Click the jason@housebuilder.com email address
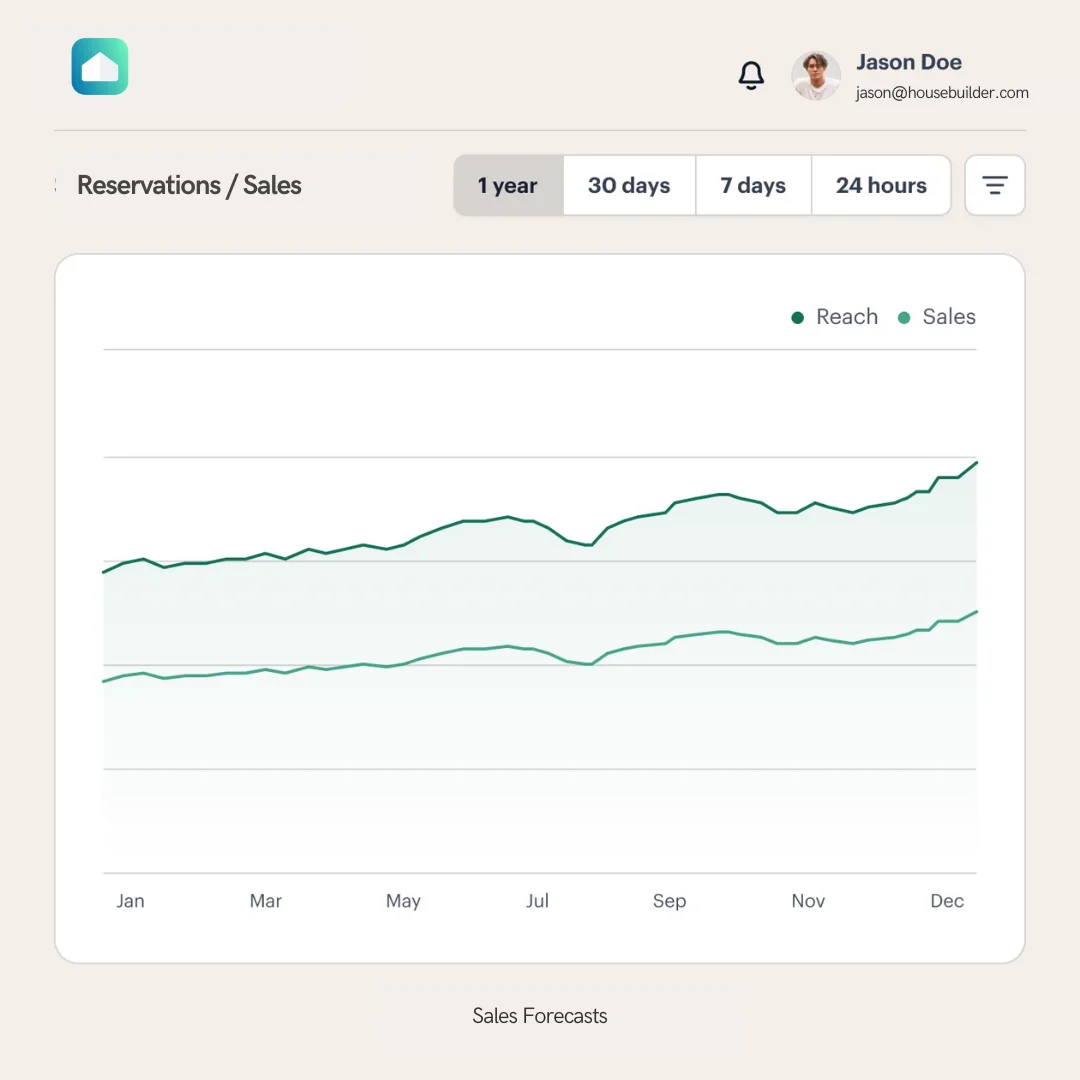 [942, 93]
